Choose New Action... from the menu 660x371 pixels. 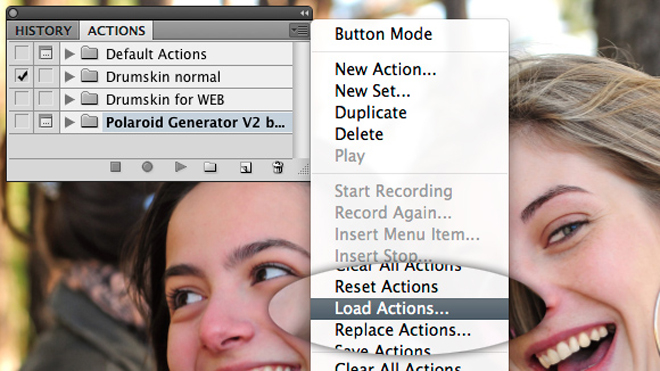tap(385, 69)
